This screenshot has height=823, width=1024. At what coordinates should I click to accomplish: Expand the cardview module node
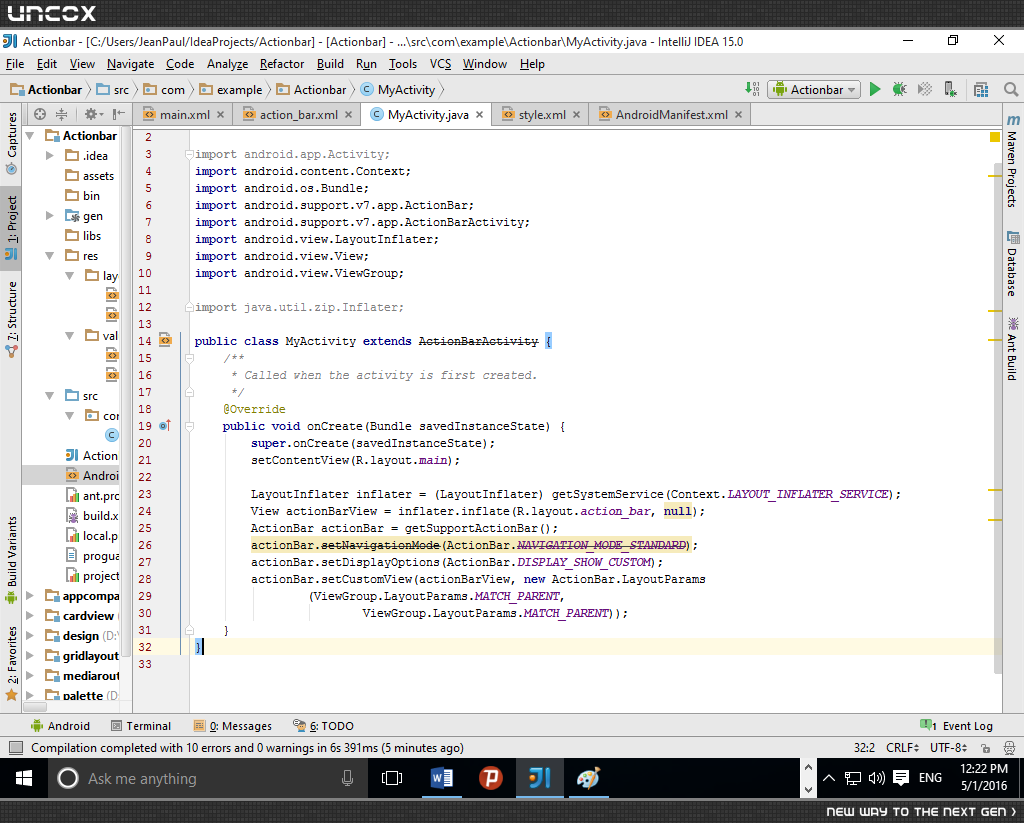click(x=29, y=615)
